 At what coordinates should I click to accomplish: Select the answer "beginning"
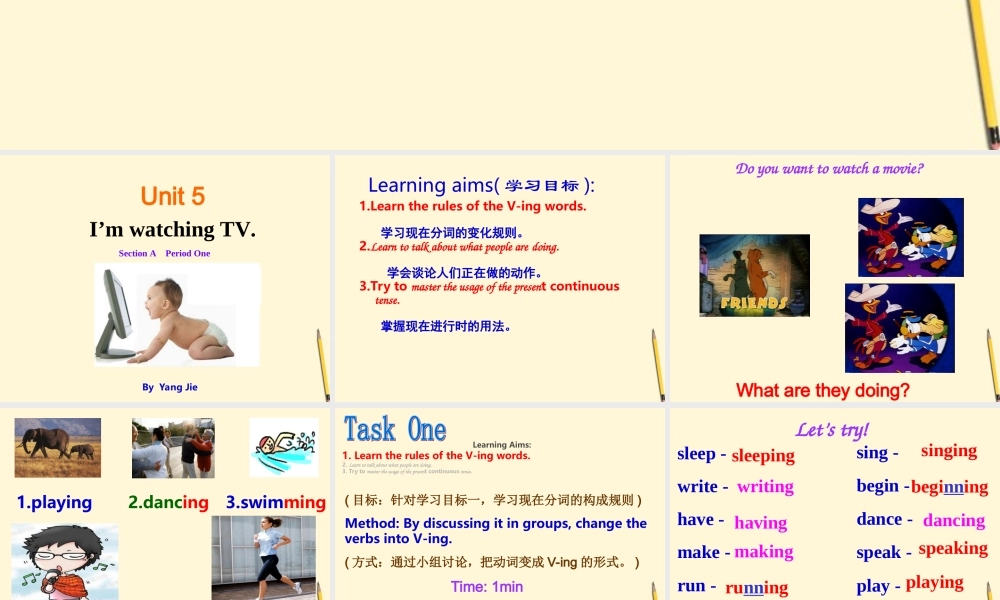[x=950, y=488]
